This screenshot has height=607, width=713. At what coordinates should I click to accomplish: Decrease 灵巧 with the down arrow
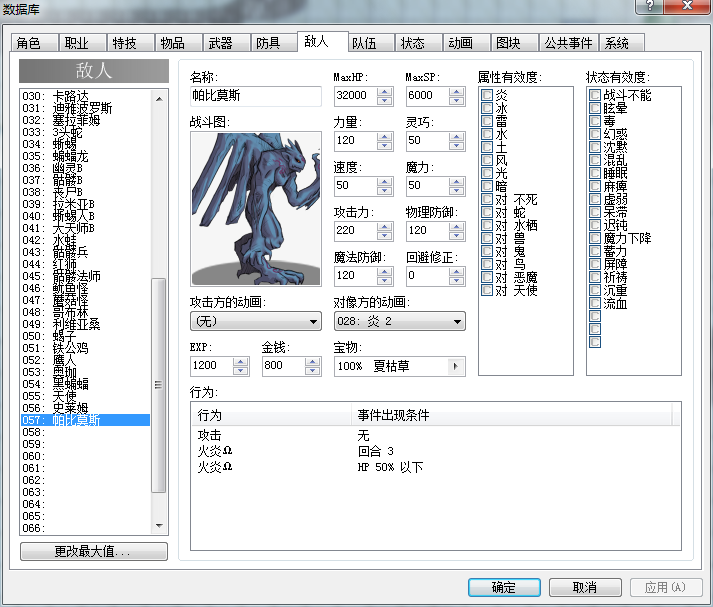[457, 145]
